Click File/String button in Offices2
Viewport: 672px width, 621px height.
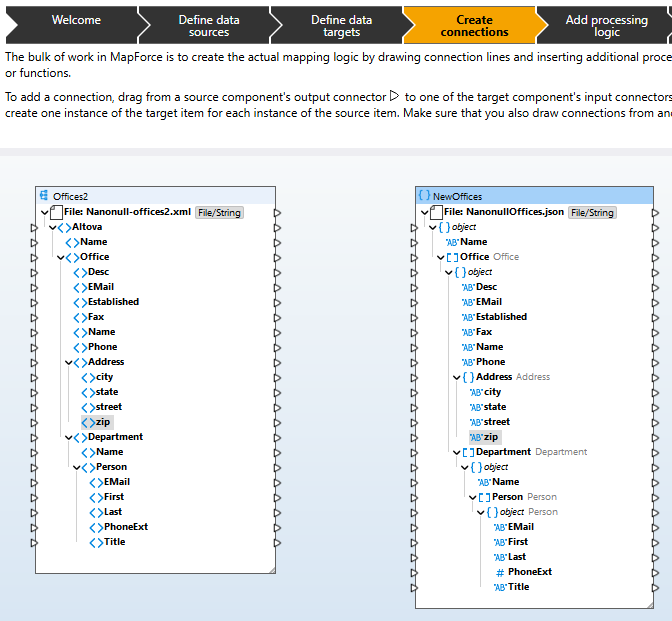tap(219, 212)
